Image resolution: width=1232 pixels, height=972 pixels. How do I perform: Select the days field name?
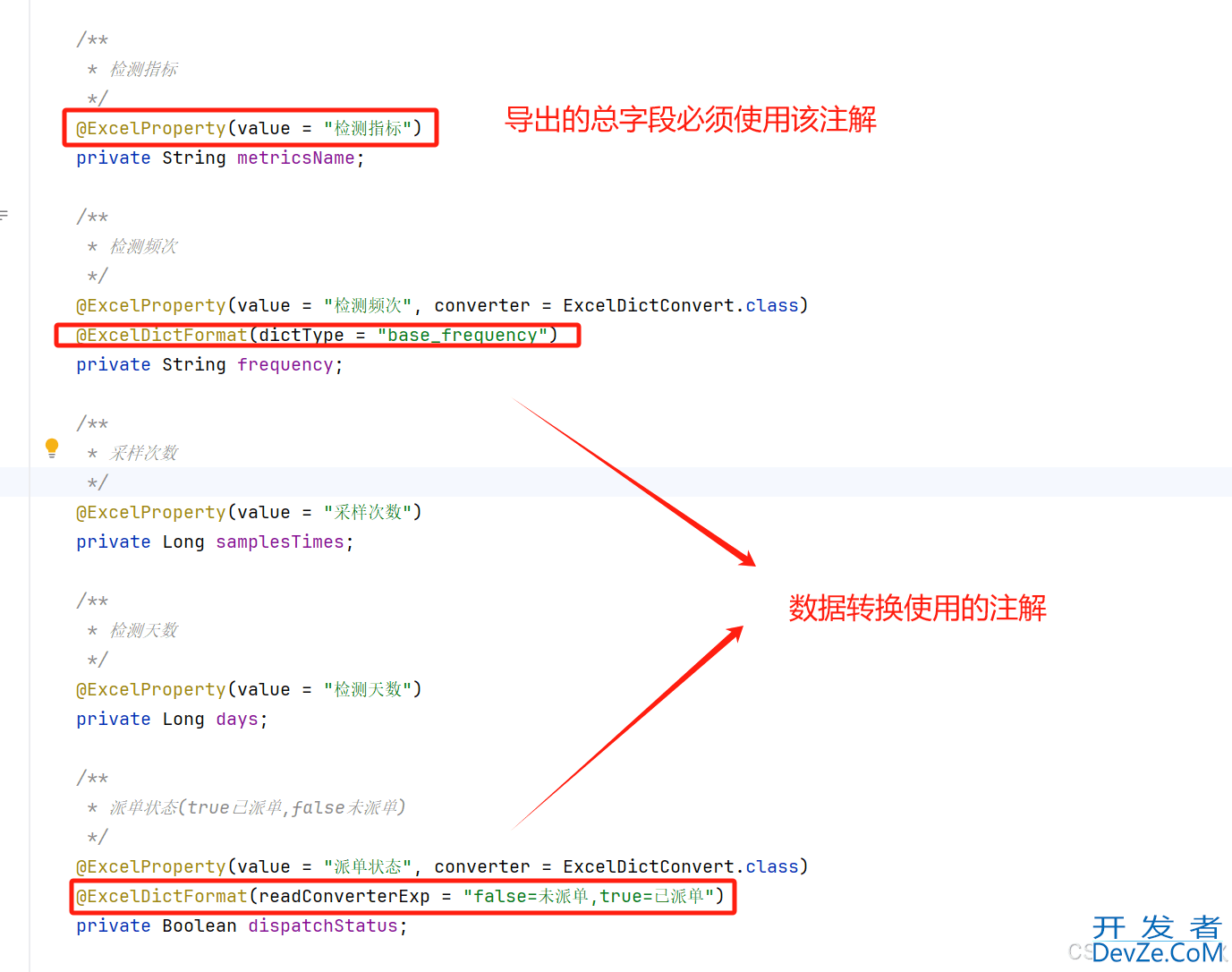pyautogui.click(x=237, y=719)
